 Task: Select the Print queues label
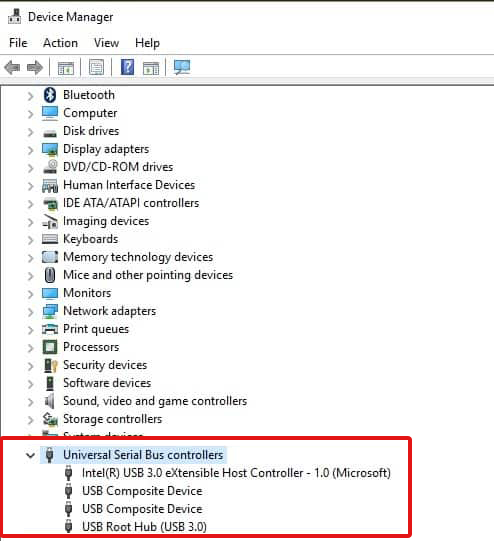(x=96, y=329)
